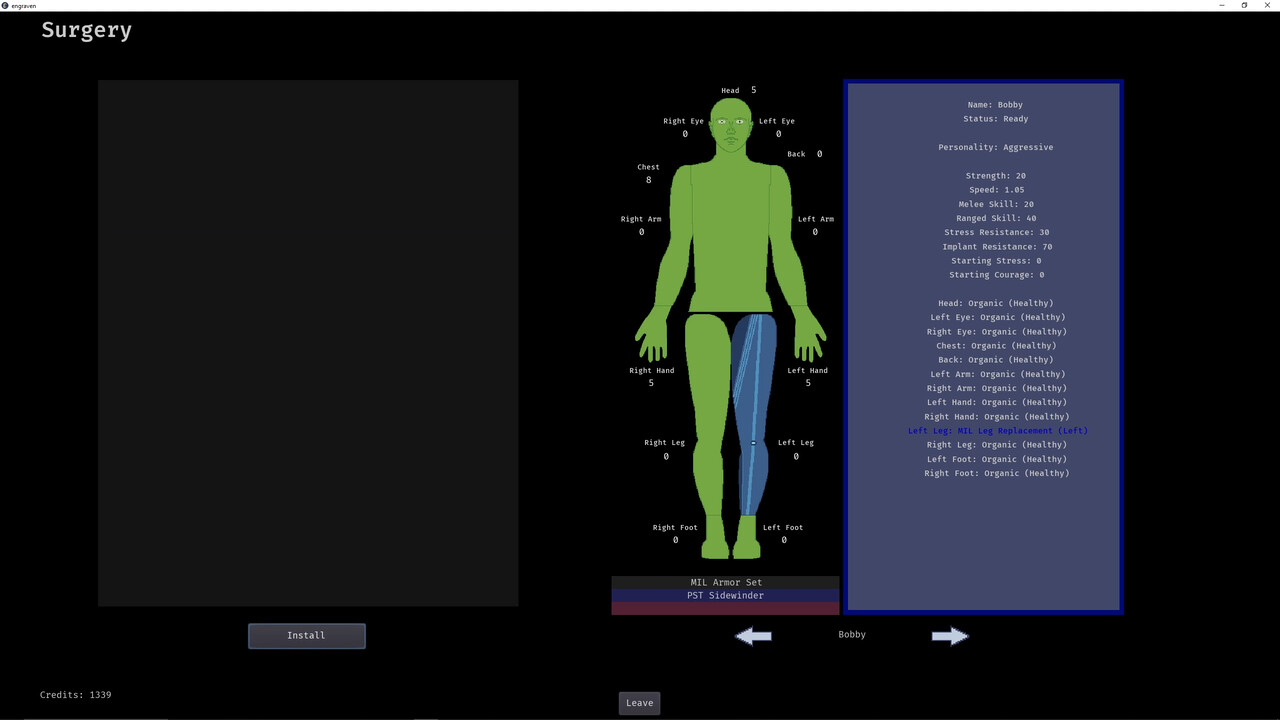
Task: Advance to the next character with the right arrow
Action: pyautogui.click(x=949, y=635)
